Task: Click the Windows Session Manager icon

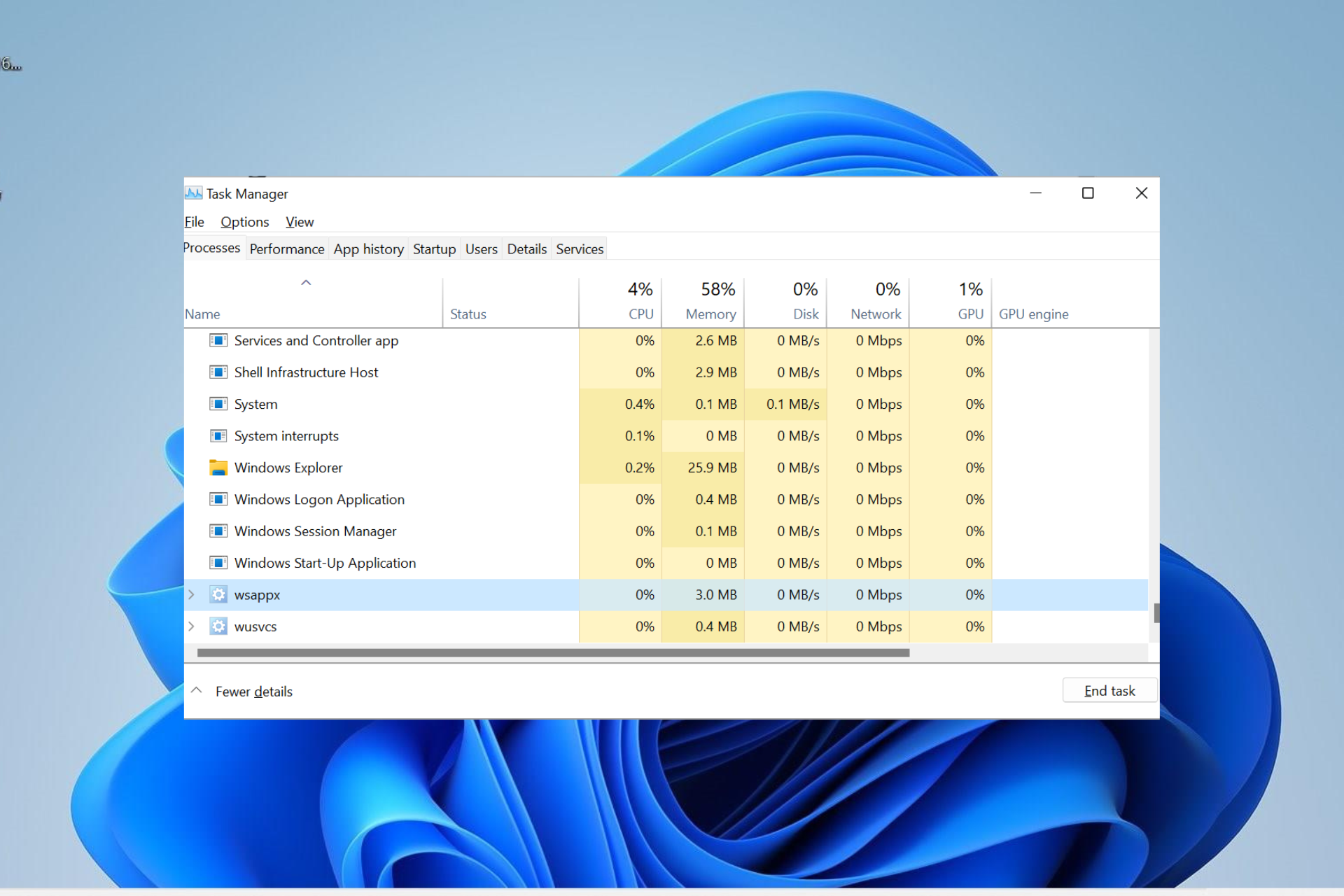Action: click(x=219, y=531)
